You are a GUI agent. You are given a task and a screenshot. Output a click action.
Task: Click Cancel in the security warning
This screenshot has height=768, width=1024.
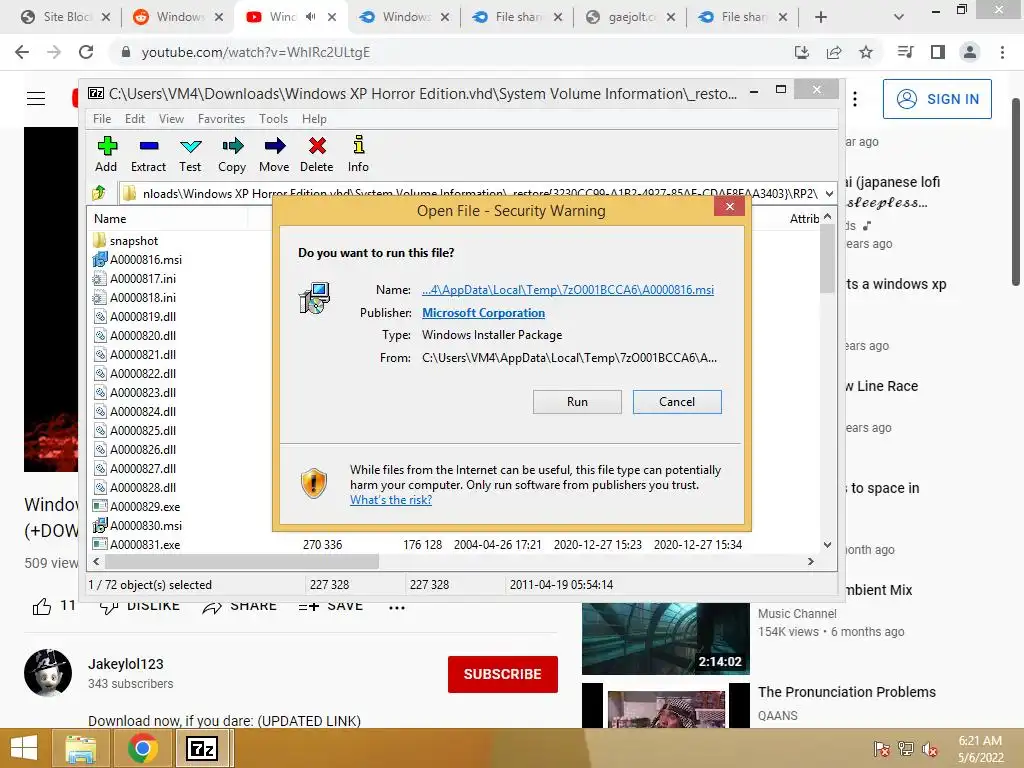coord(677,402)
